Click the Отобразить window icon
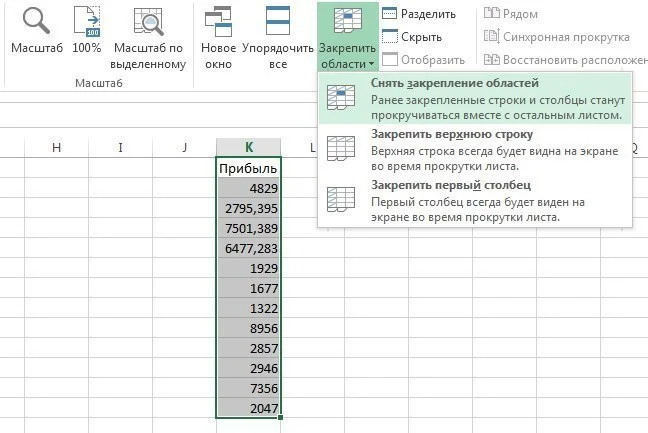648x433 pixels. (390, 60)
